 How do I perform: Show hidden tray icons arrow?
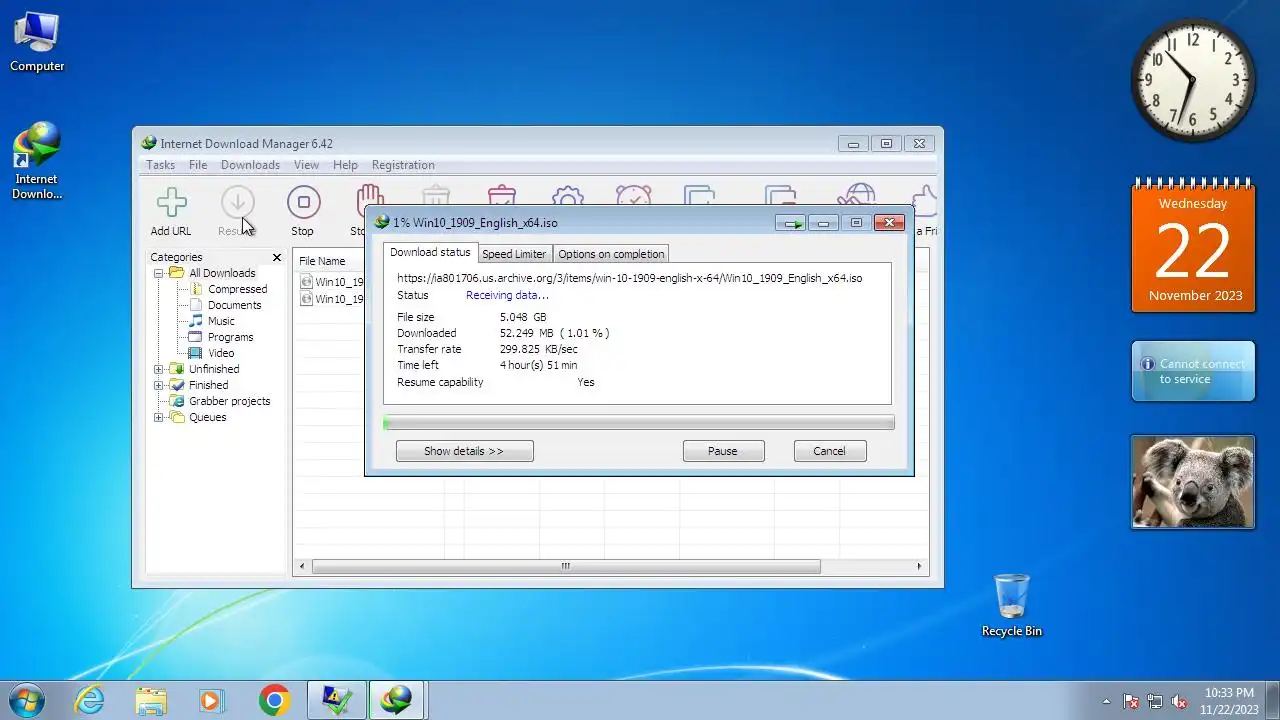(x=1106, y=701)
